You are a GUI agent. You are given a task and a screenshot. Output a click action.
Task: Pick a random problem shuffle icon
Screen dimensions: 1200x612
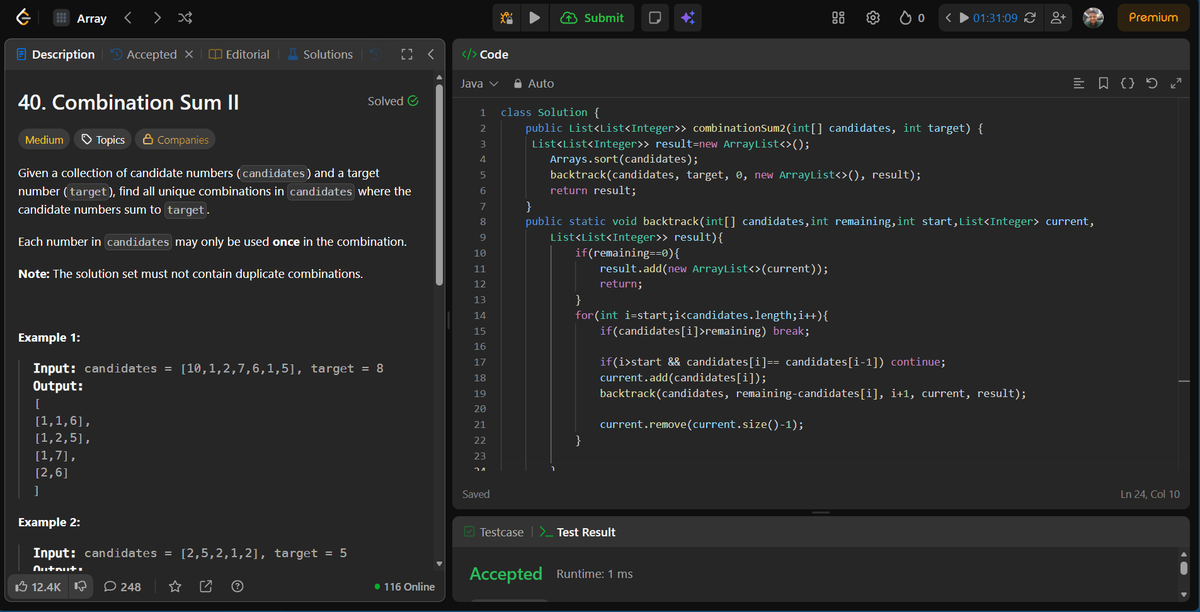pyautogui.click(x=185, y=18)
